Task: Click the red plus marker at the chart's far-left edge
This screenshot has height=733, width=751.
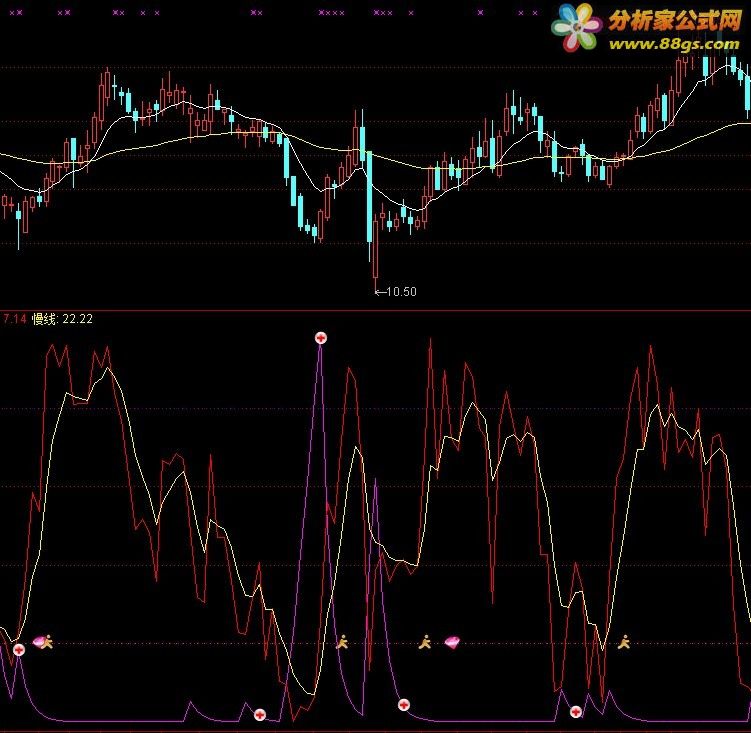Action: tap(19, 650)
